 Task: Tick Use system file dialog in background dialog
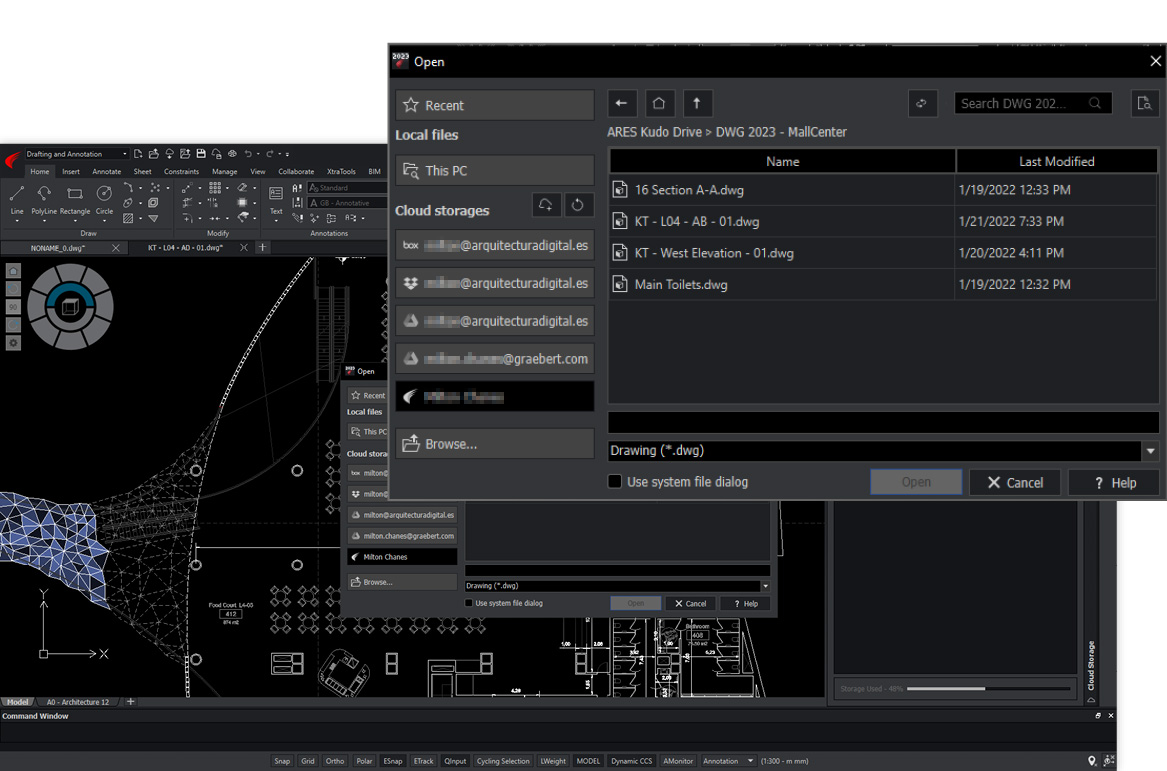pos(469,604)
